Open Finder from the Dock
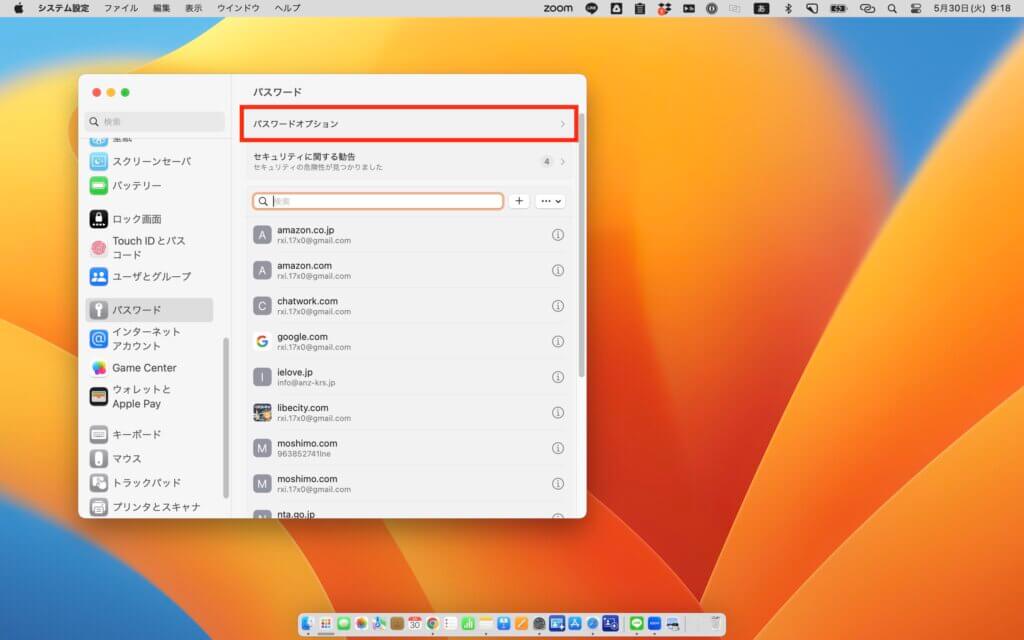Viewport: 1024px width, 640px height. [x=308, y=624]
